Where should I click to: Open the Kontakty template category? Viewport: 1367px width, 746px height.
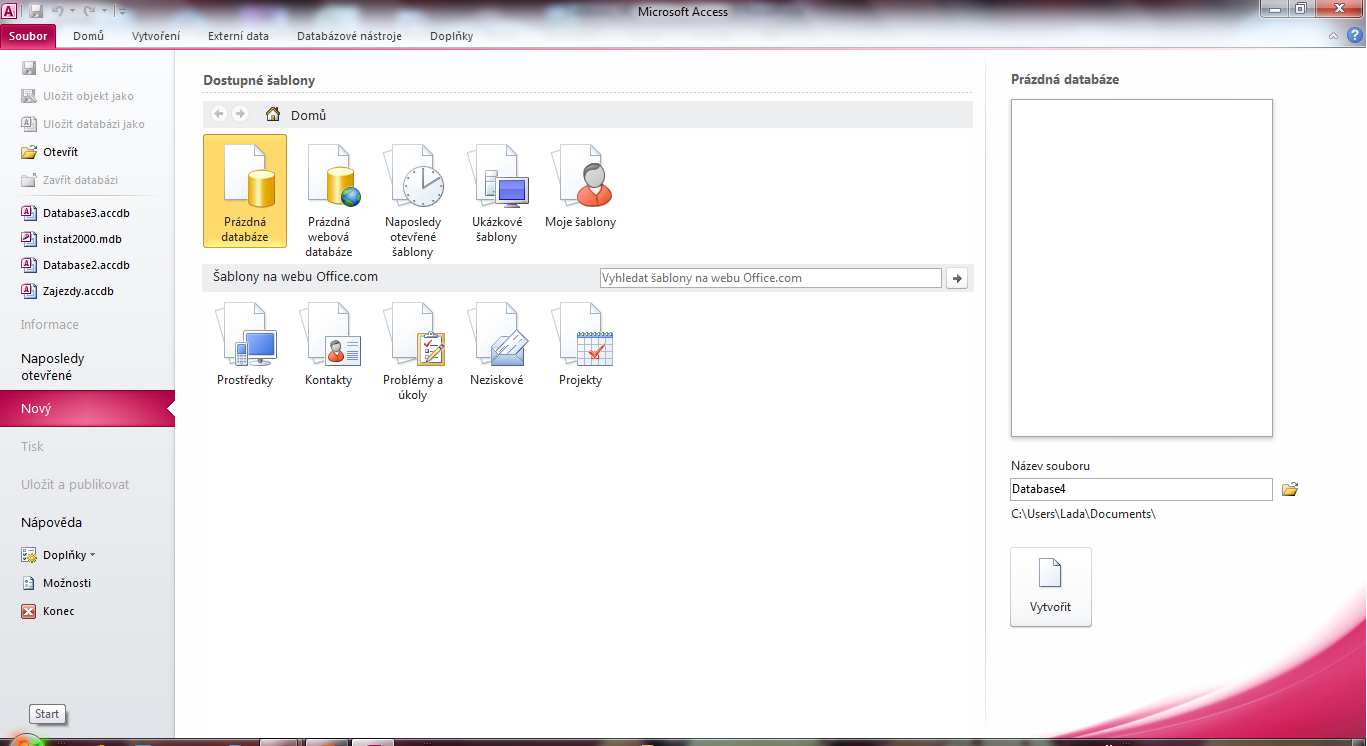[x=329, y=344]
